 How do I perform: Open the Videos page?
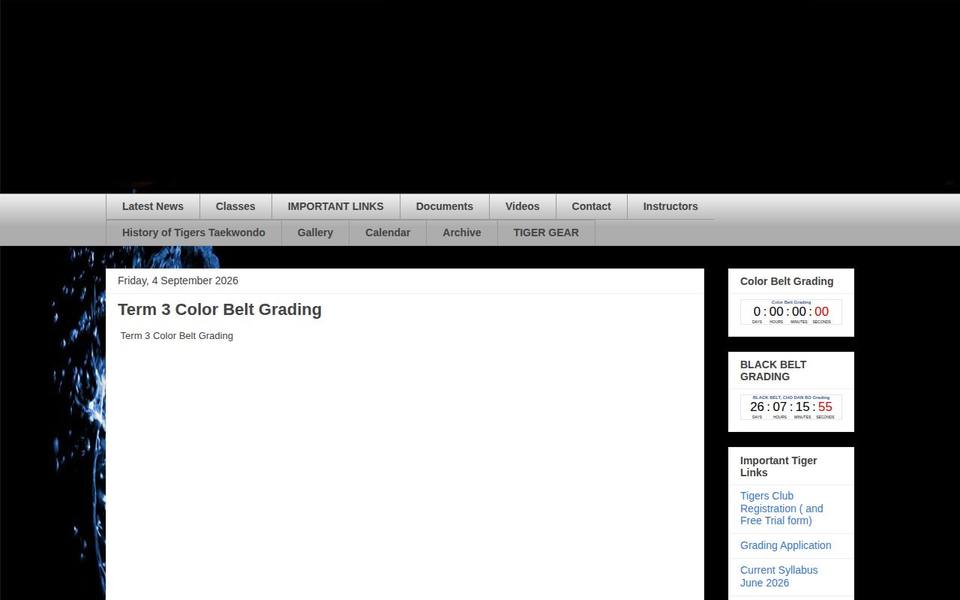(x=522, y=206)
